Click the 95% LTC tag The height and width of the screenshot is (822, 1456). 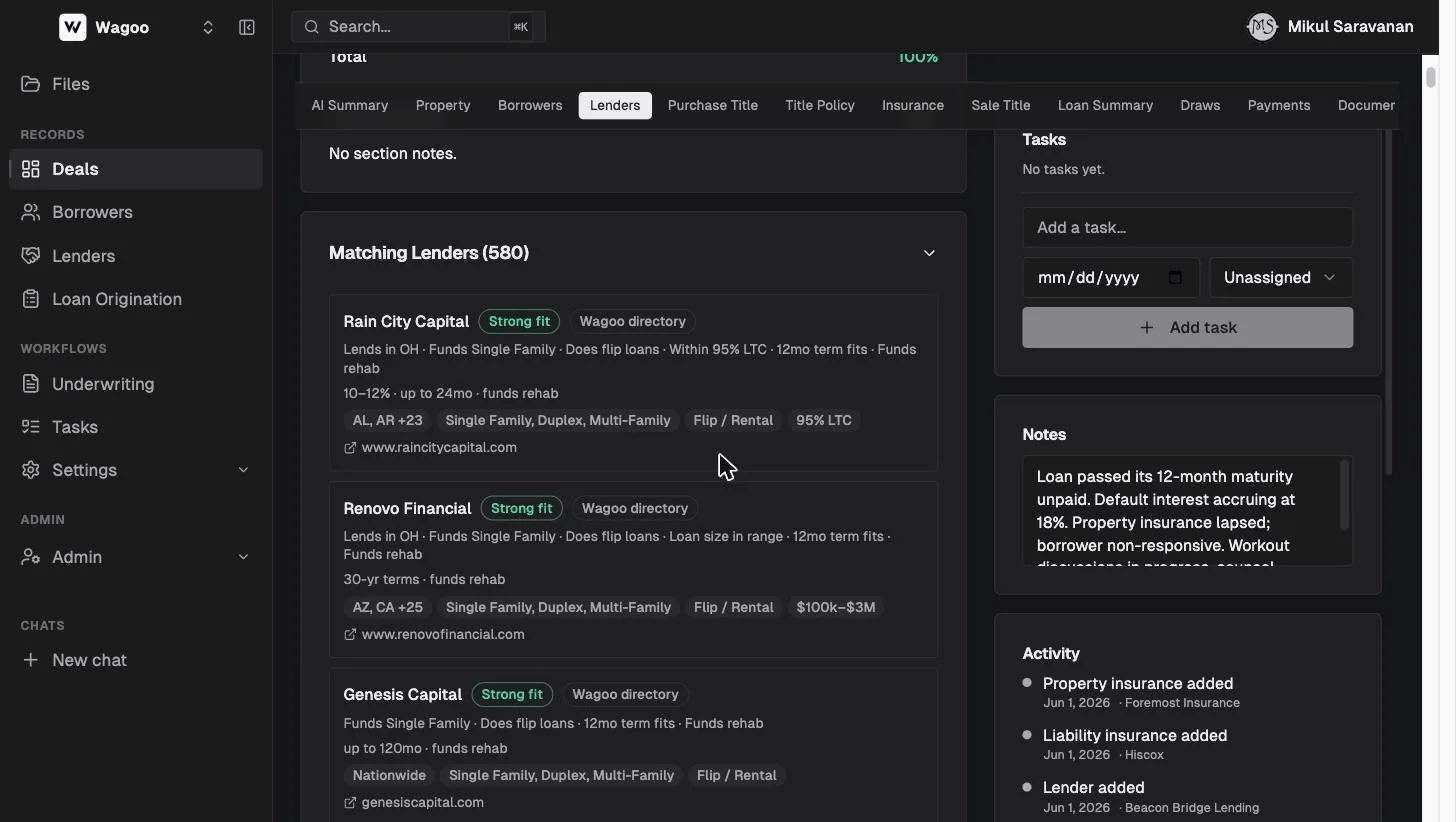point(824,421)
